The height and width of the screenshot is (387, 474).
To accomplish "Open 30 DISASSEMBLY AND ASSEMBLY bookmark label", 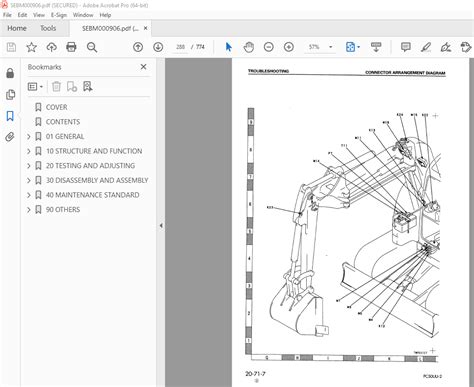I will point(97,180).
